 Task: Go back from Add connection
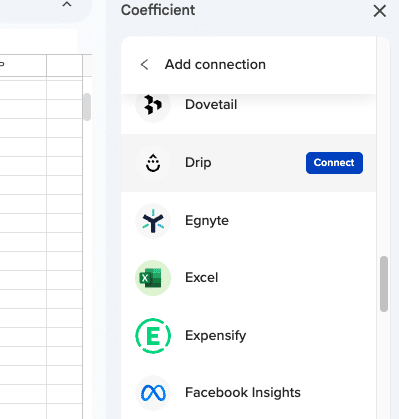point(144,65)
